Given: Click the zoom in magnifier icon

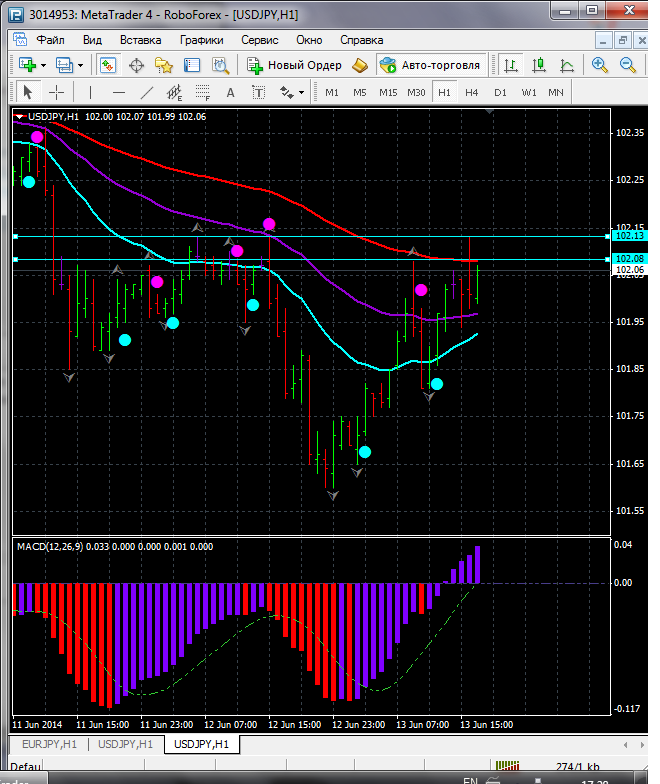Looking at the screenshot, I should (600, 65).
